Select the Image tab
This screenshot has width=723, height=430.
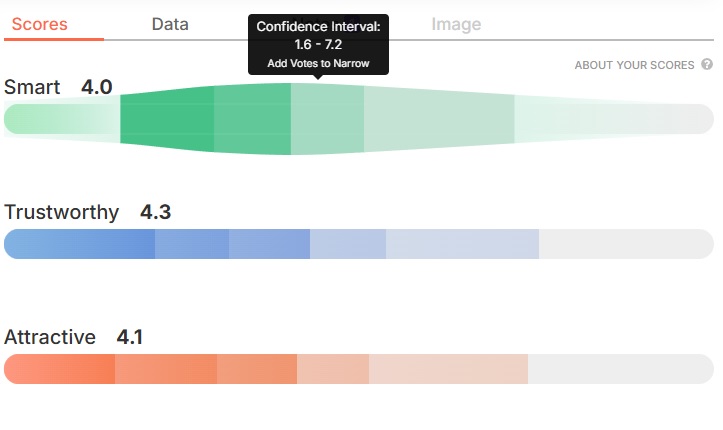(x=456, y=24)
